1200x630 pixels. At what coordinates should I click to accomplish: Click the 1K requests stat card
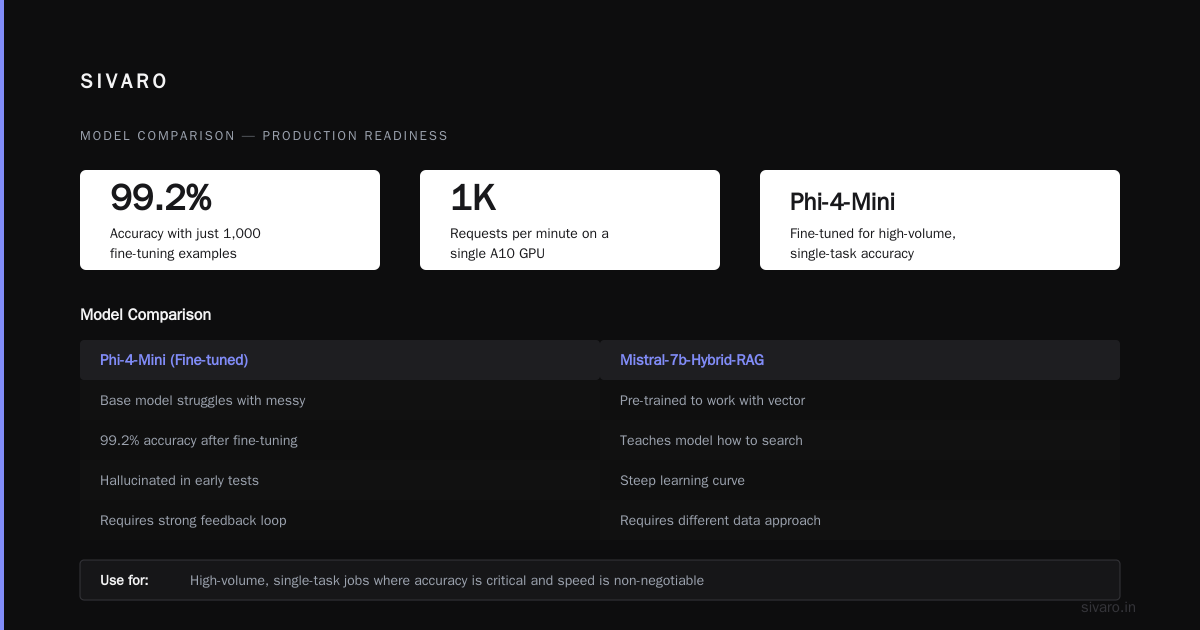click(x=570, y=220)
